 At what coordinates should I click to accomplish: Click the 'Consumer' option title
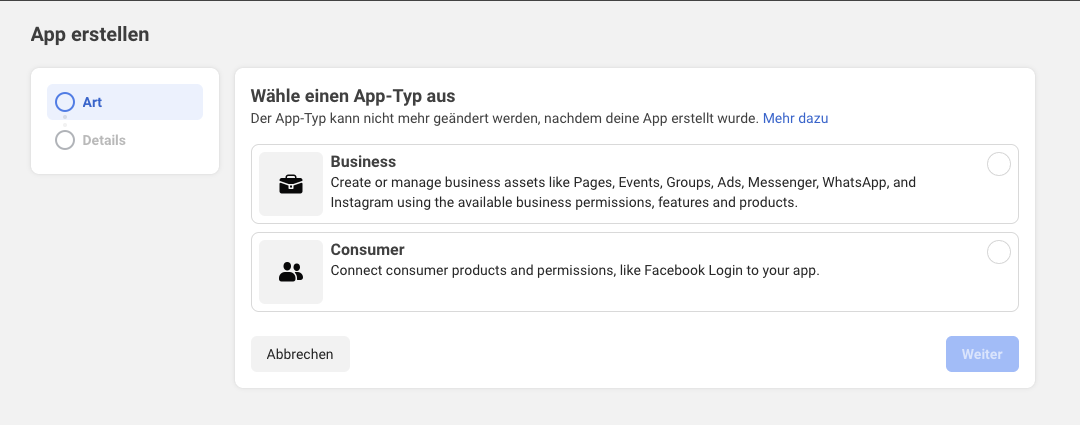click(x=367, y=249)
